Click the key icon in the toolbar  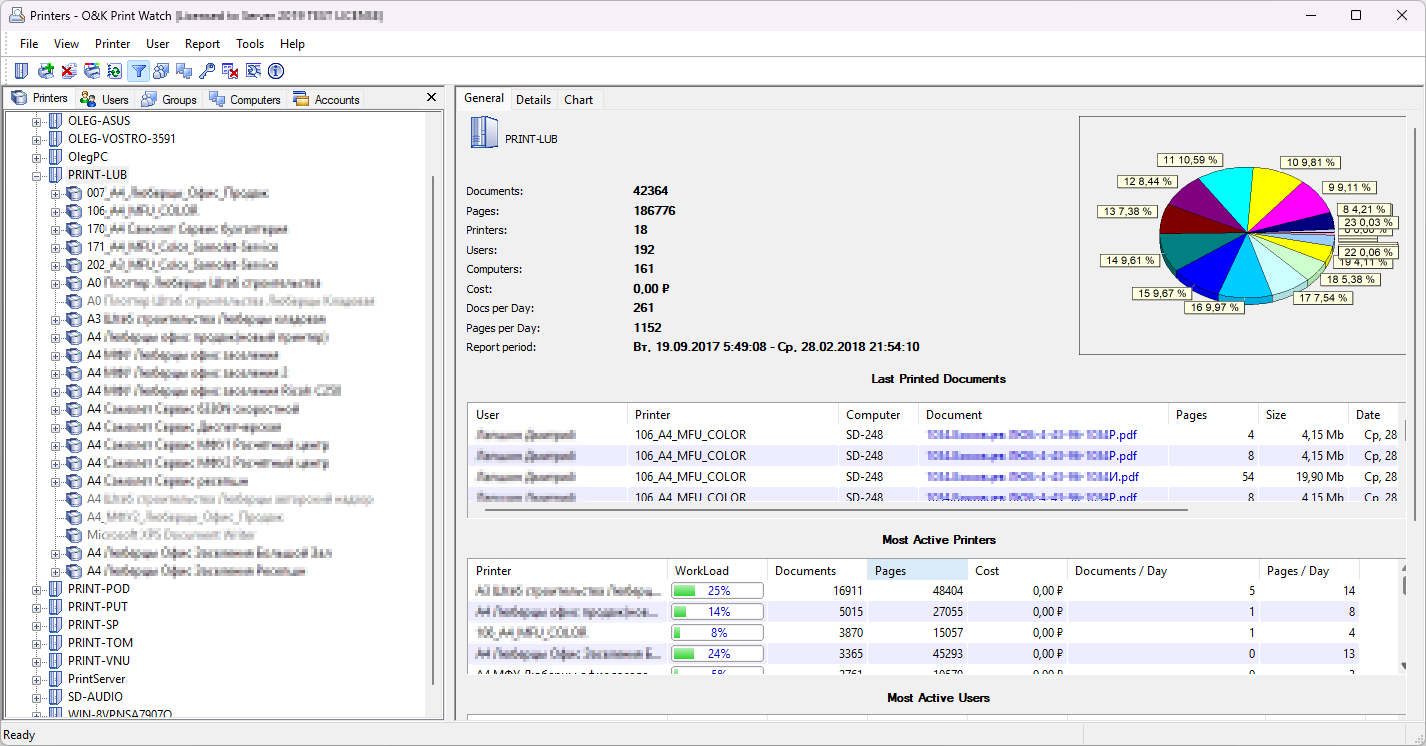206,71
